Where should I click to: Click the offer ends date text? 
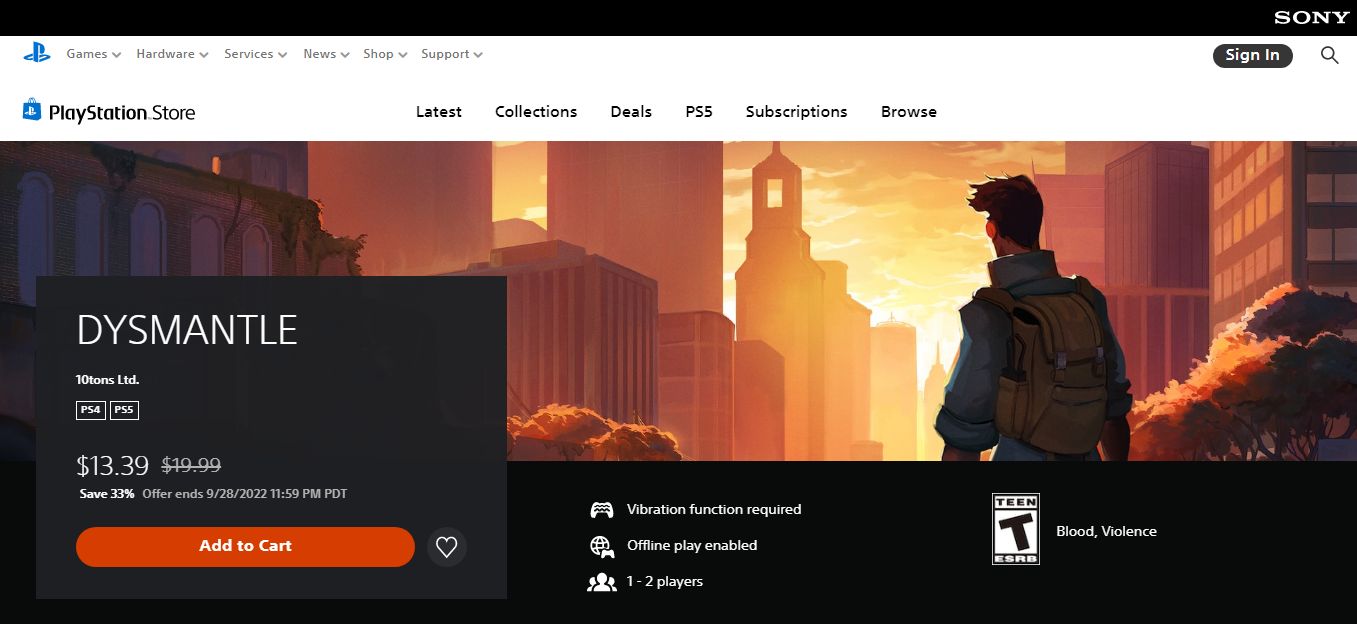(245, 494)
